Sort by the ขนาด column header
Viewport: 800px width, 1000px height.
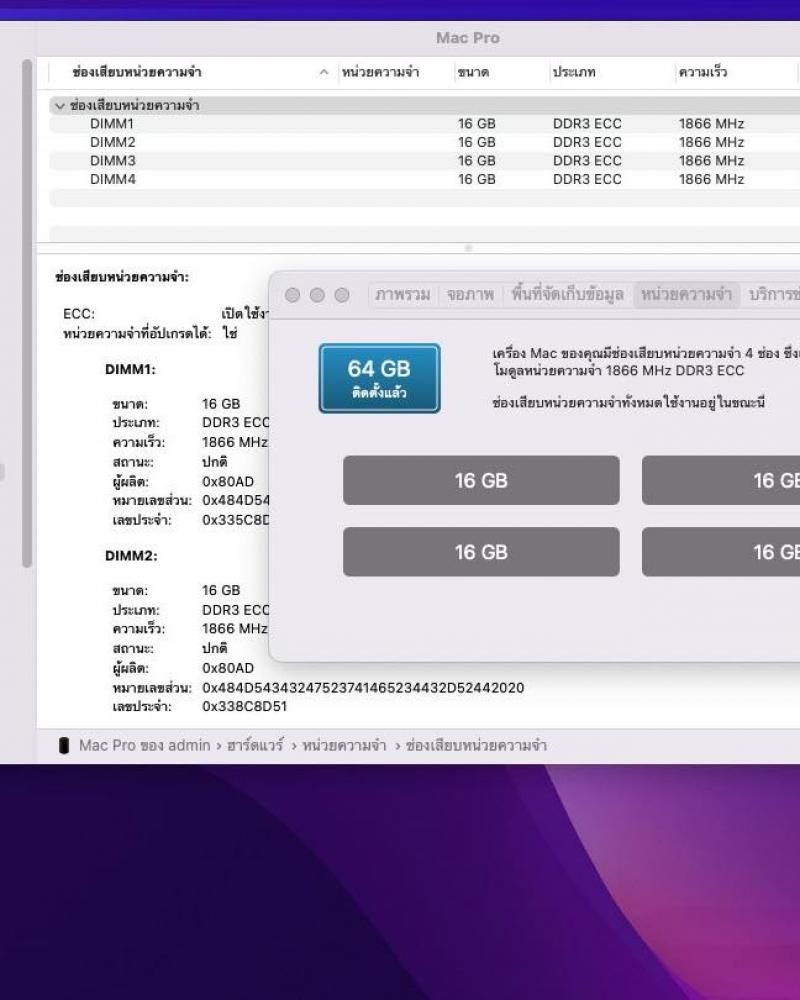coord(473,72)
